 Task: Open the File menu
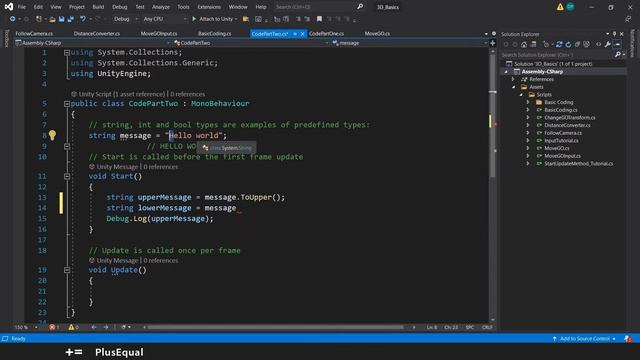[x=22, y=7]
